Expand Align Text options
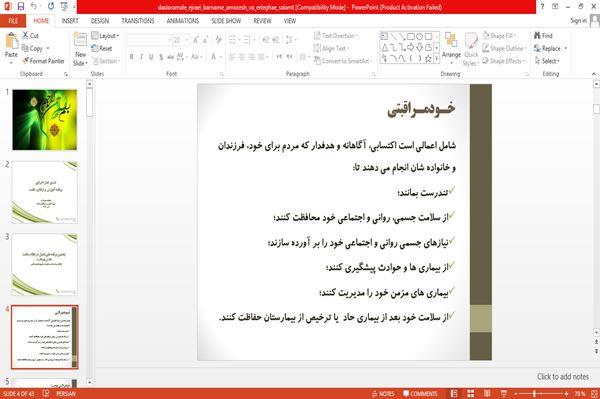Viewport: 600px width, 399px height. click(x=331, y=48)
